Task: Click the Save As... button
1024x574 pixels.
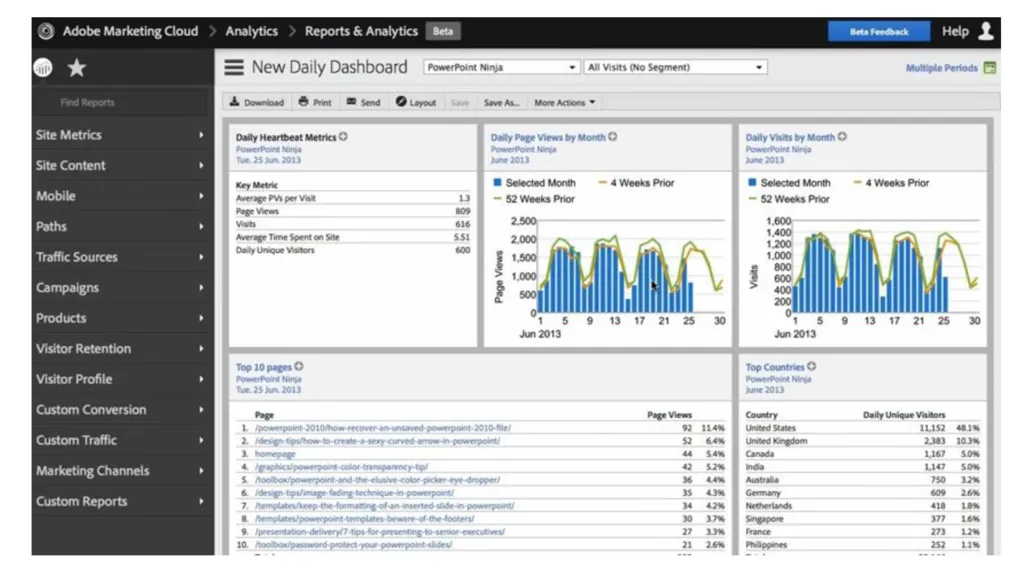Action: pyautogui.click(x=502, y=103)
